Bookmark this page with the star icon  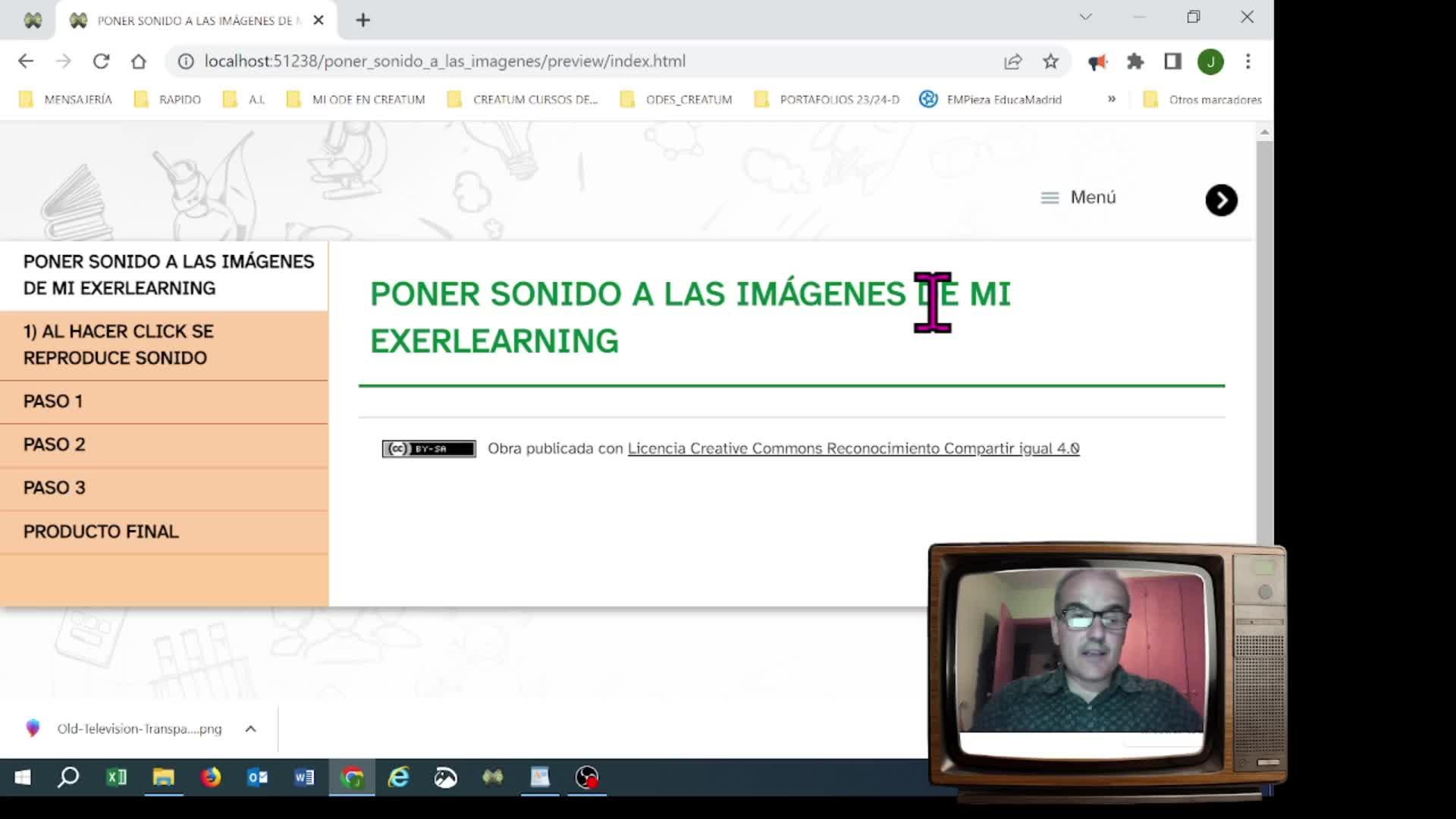click(1050, 61)
